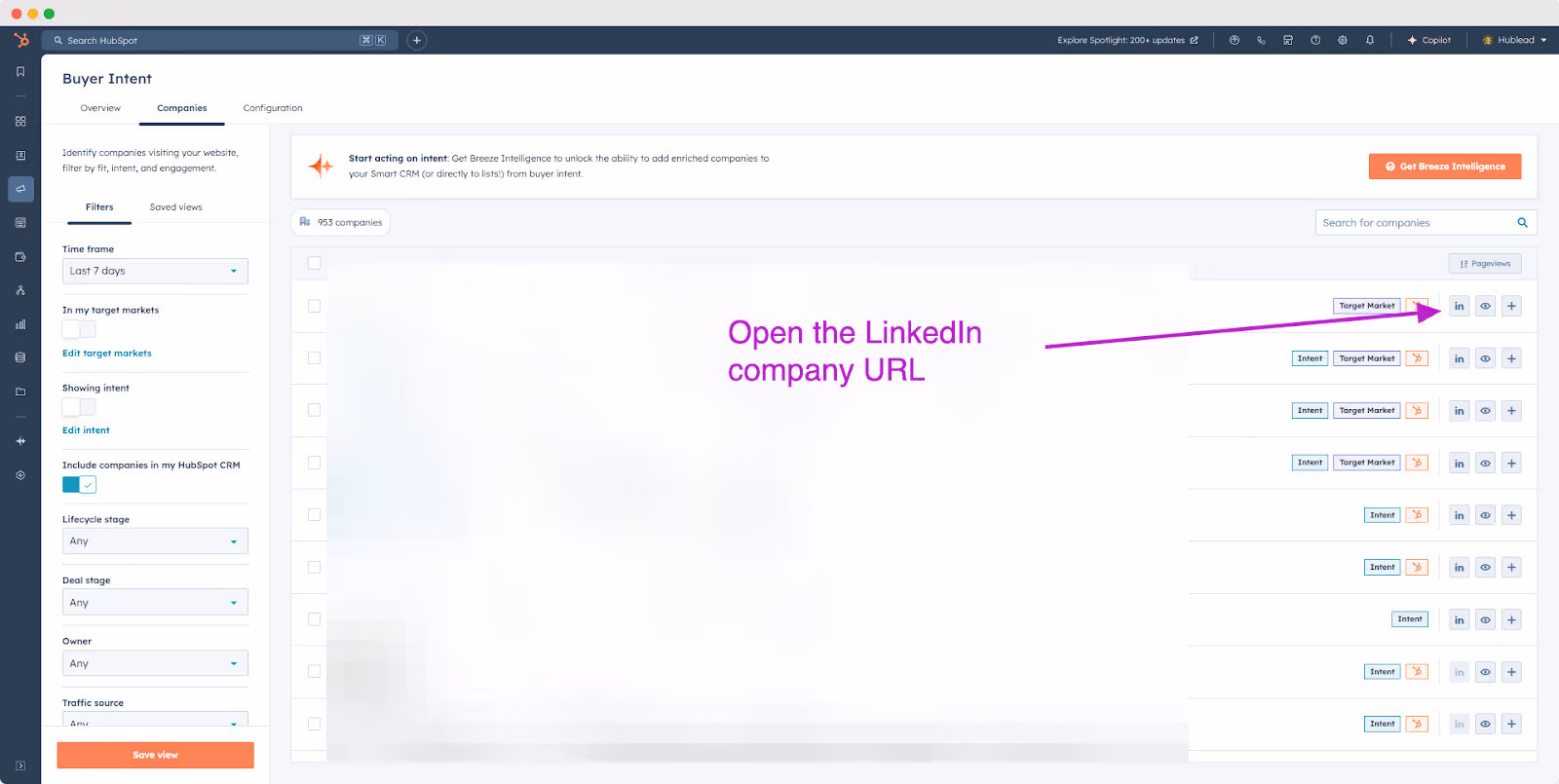Open the Settings gear in top bar
This screenshot has width=1559, height=784.
point(1343,40)
